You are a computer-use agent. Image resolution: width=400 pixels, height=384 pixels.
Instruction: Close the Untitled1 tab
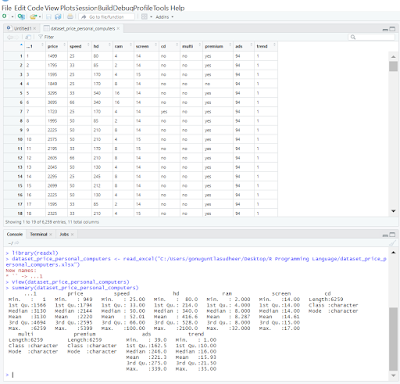click(34, 29)
